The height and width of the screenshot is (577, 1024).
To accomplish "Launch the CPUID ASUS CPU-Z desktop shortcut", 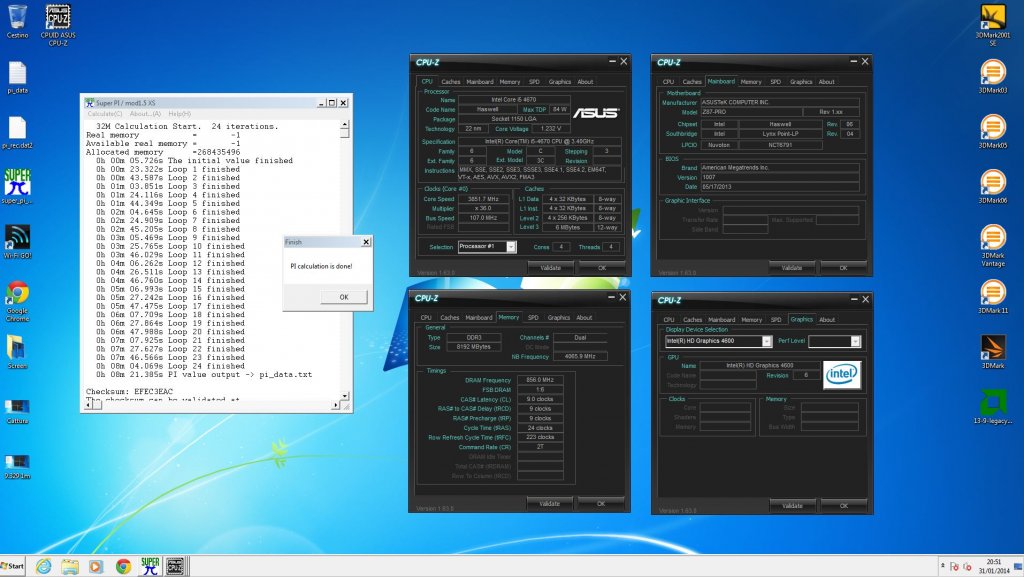I will pyautogui.click(x=58, y=25).
